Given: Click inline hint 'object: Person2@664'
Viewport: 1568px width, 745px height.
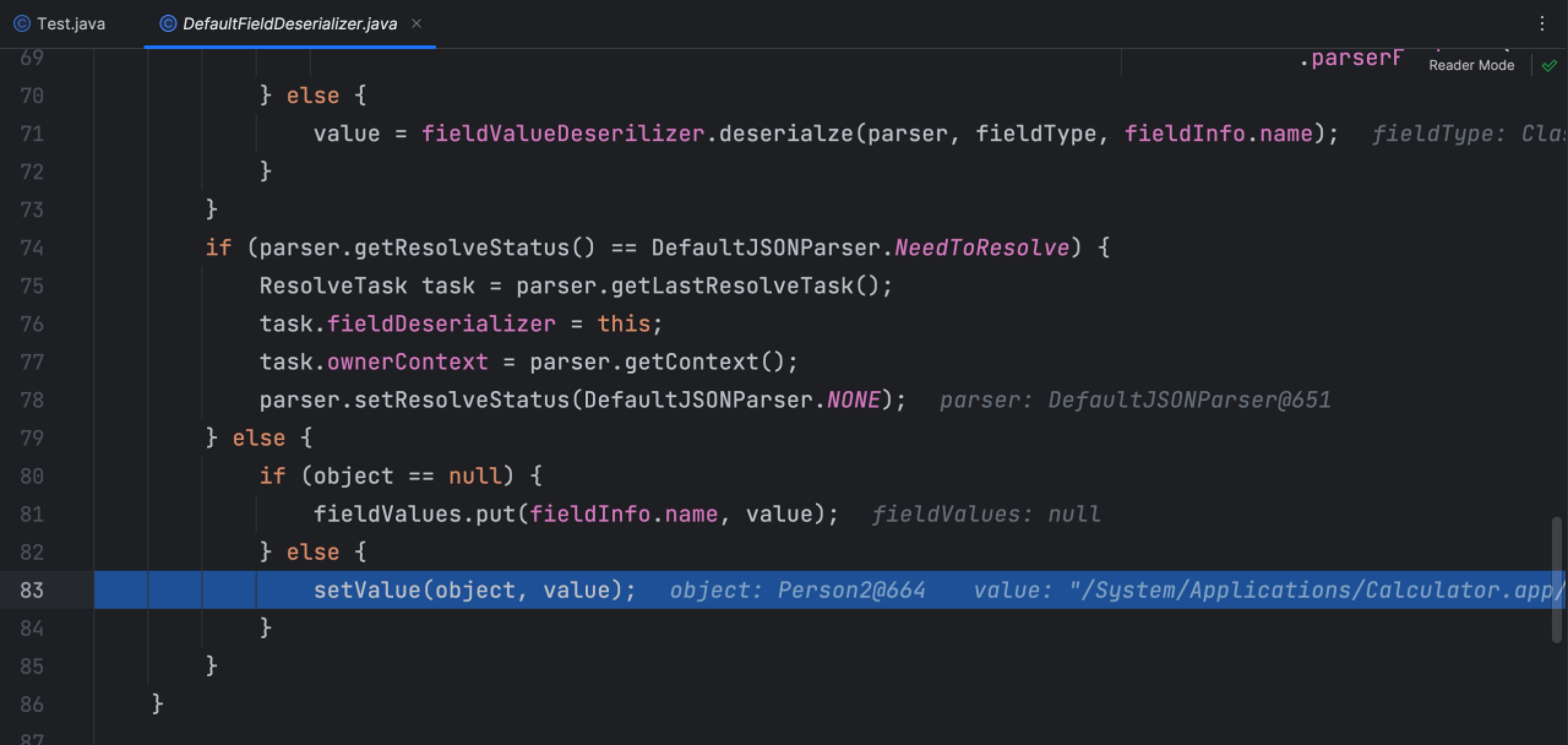Looking at the screenshot, I should pos(797,590).
